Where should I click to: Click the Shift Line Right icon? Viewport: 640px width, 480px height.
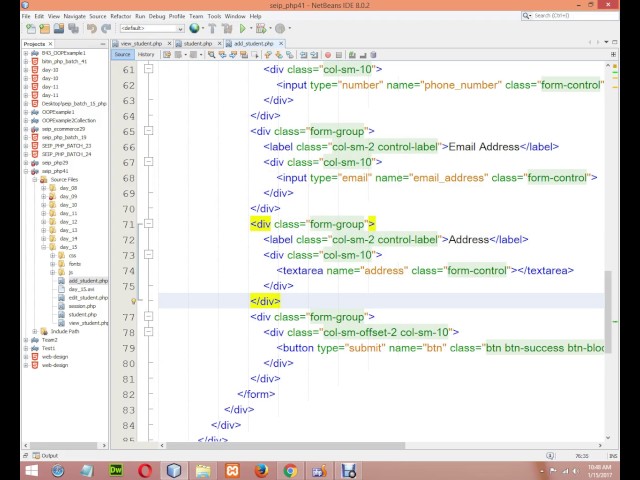[x=314, y=55]
